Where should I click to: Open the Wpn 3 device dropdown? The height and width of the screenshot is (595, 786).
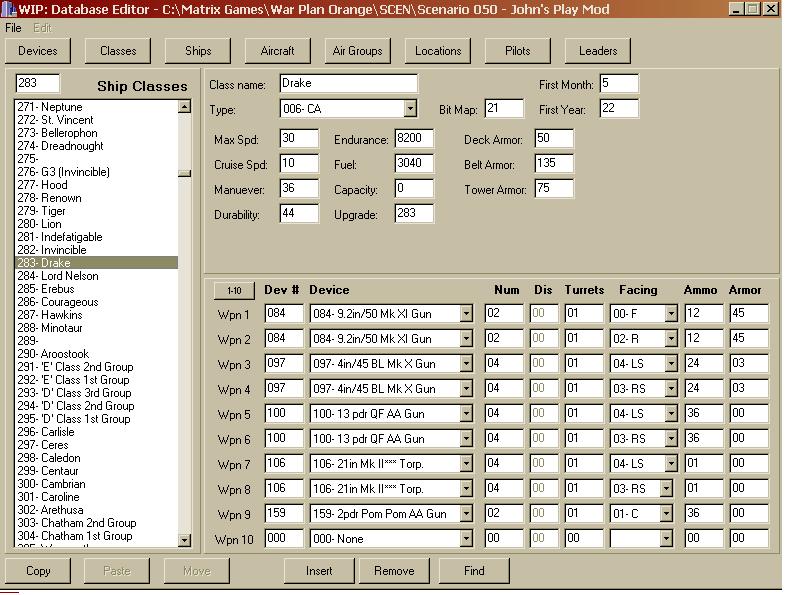pos(466,364)
